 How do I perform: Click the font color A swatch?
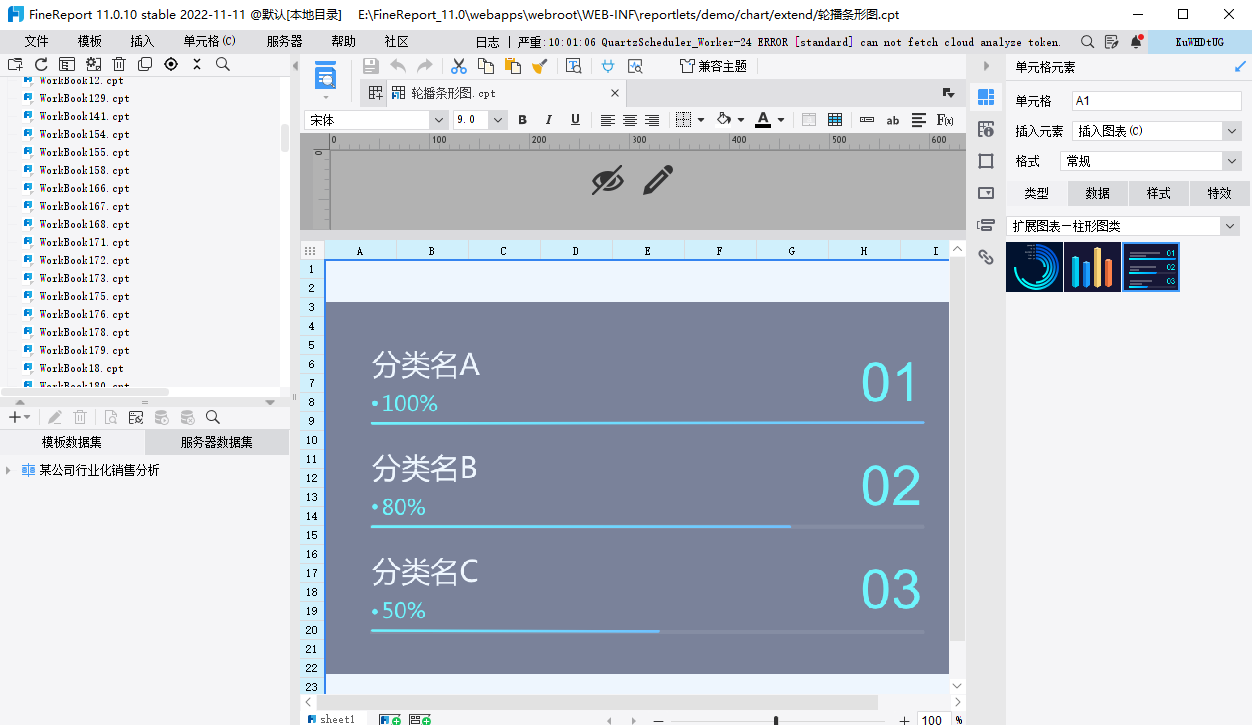(x=763, y=120)
